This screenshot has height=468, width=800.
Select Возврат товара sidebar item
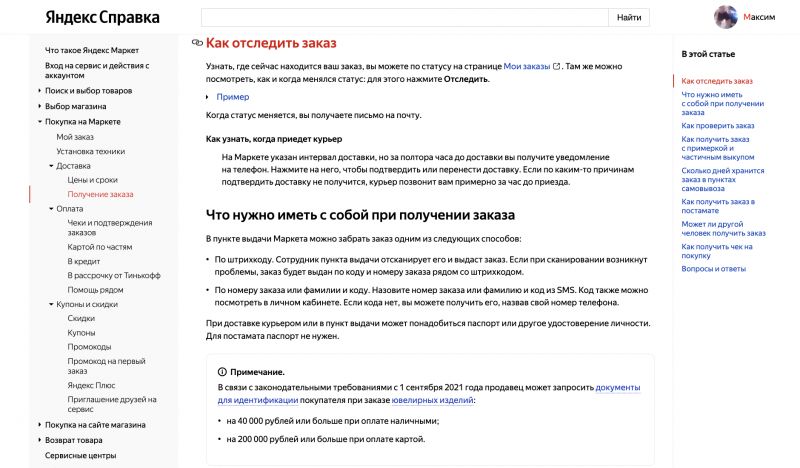point(73,440)
